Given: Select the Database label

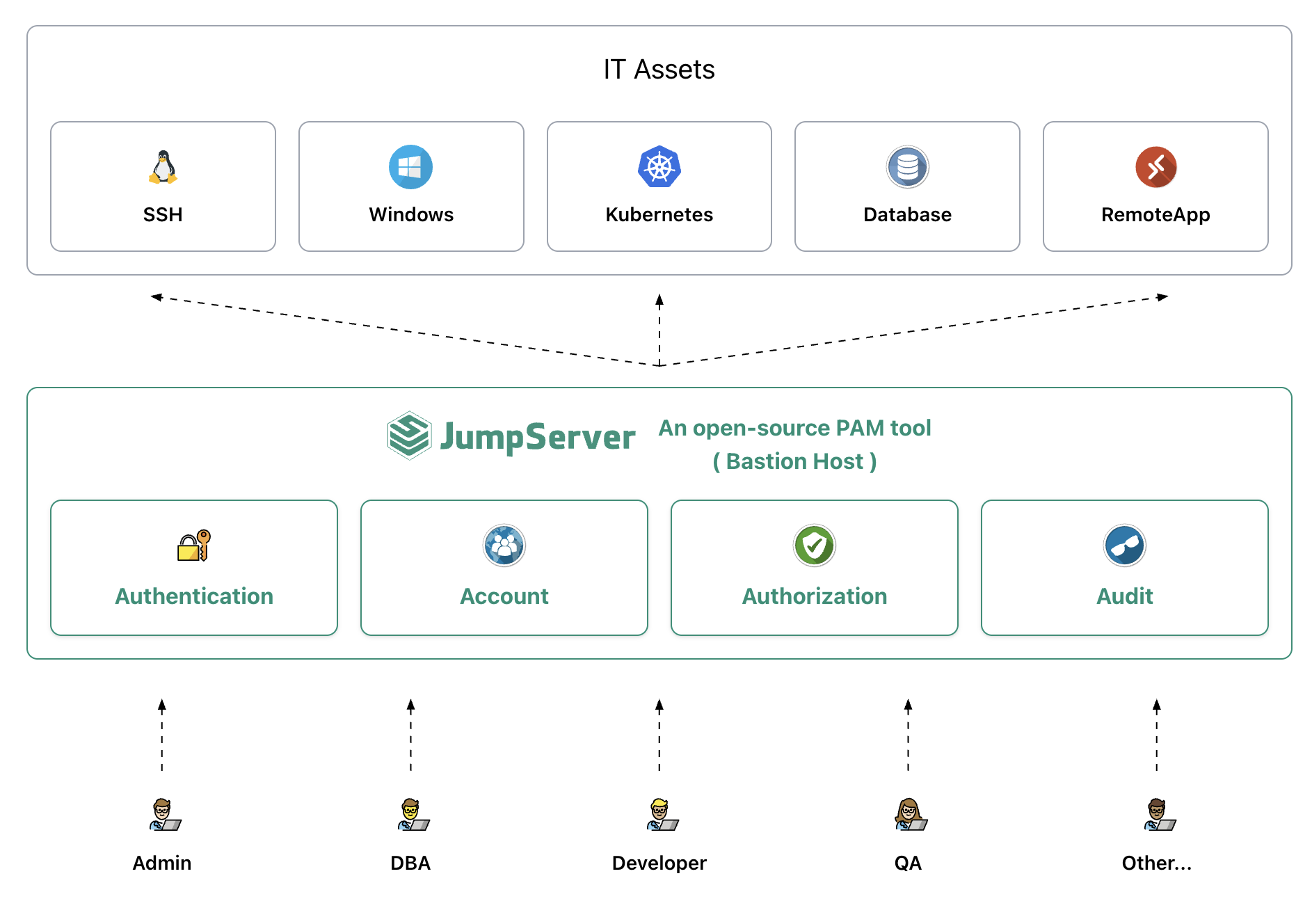Looking at the screenshot, I should (x=908, y=214).
